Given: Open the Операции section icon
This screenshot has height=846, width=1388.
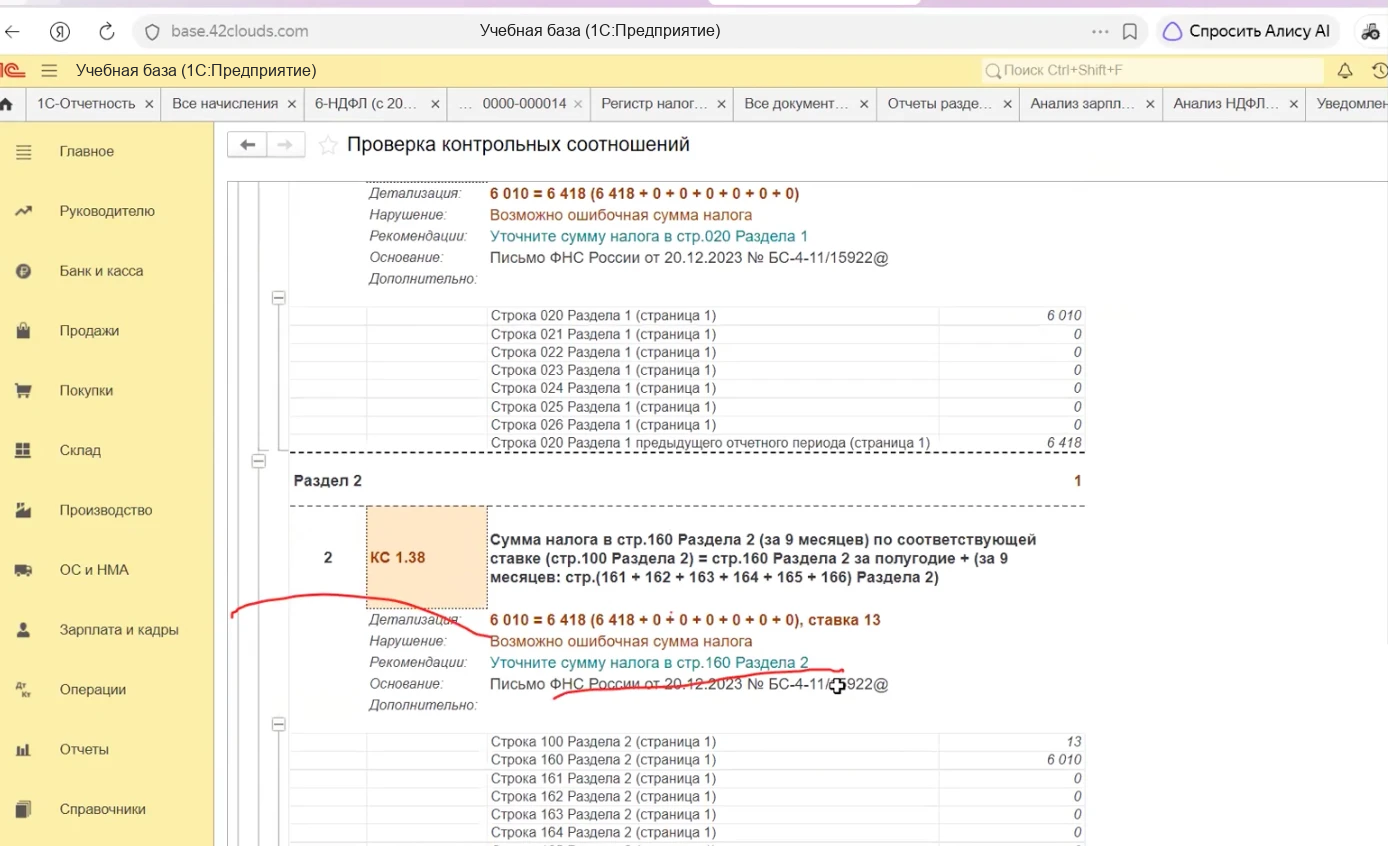Looking at the screenshot, I should 24,689.
